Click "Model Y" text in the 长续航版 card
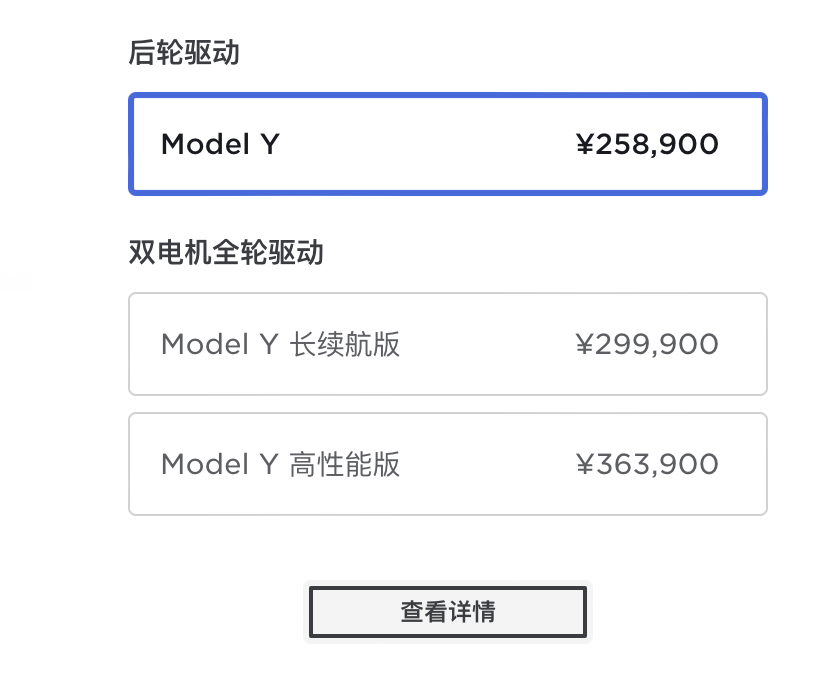 pos(218,345)
